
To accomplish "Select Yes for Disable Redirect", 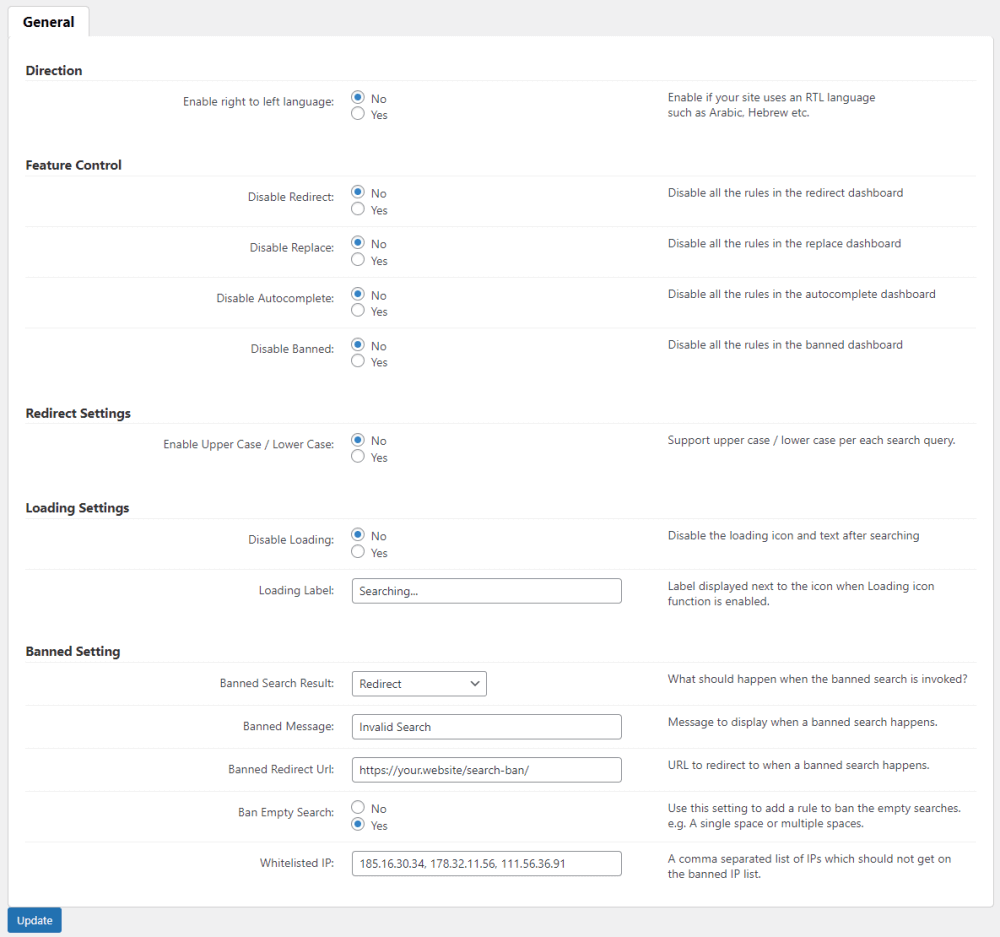I will click(x=358, y=209).
